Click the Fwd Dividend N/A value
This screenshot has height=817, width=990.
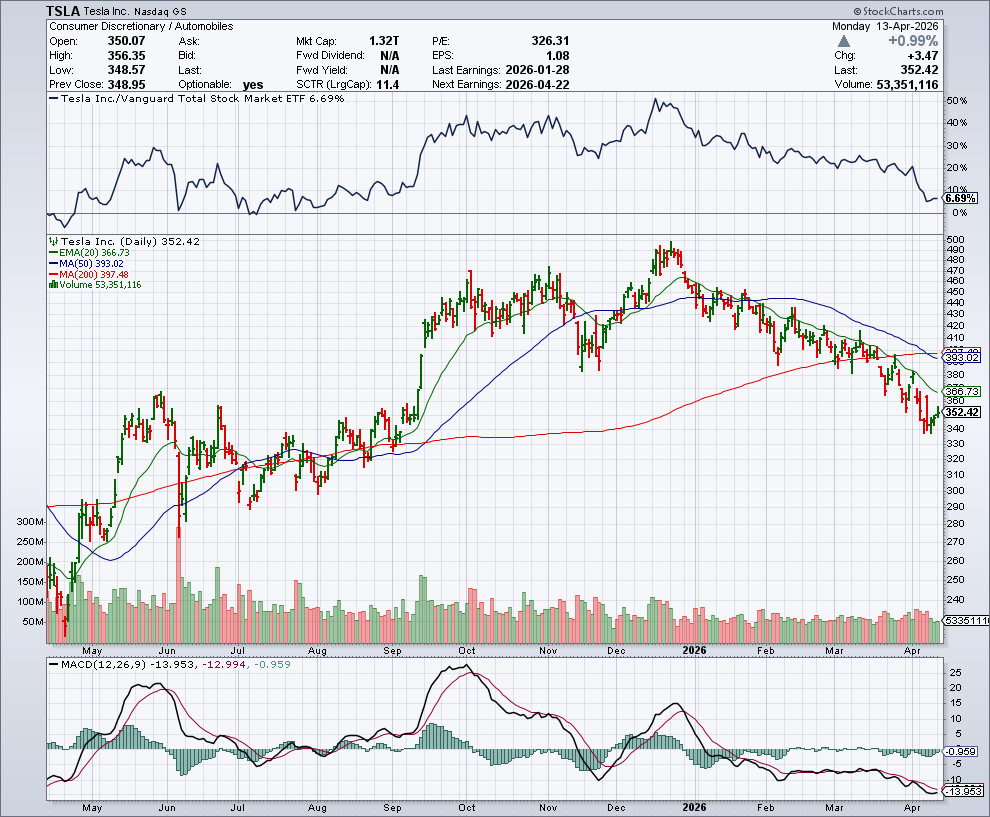click(390, 55)
